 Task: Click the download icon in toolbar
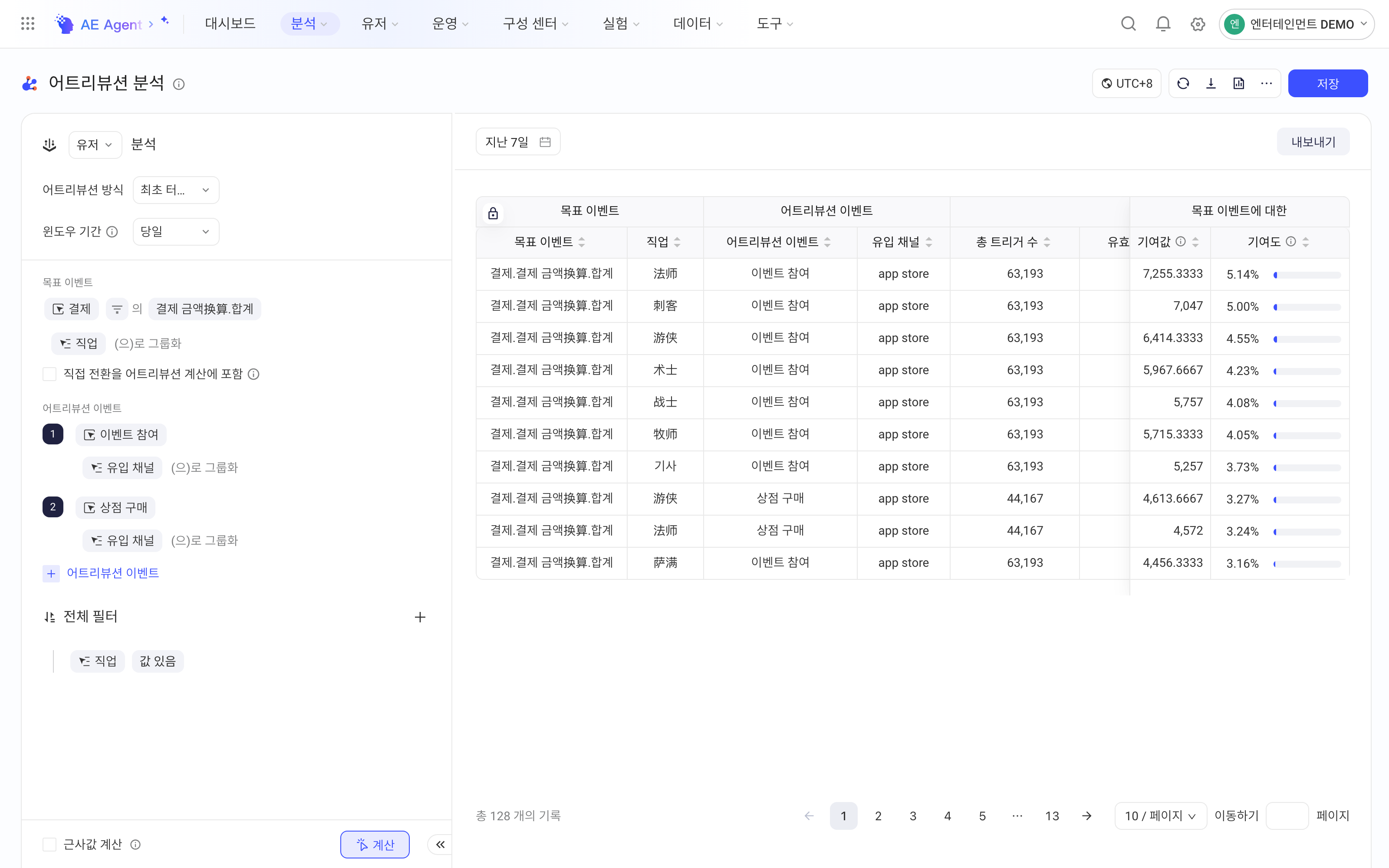pos(1211,84)
